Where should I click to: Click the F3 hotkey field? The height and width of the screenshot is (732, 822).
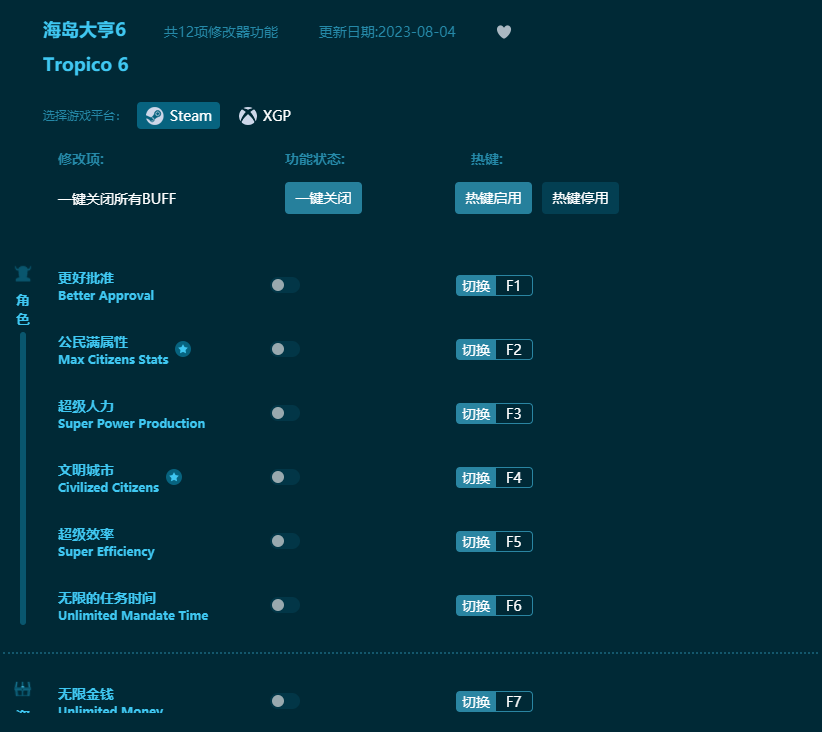514,414
